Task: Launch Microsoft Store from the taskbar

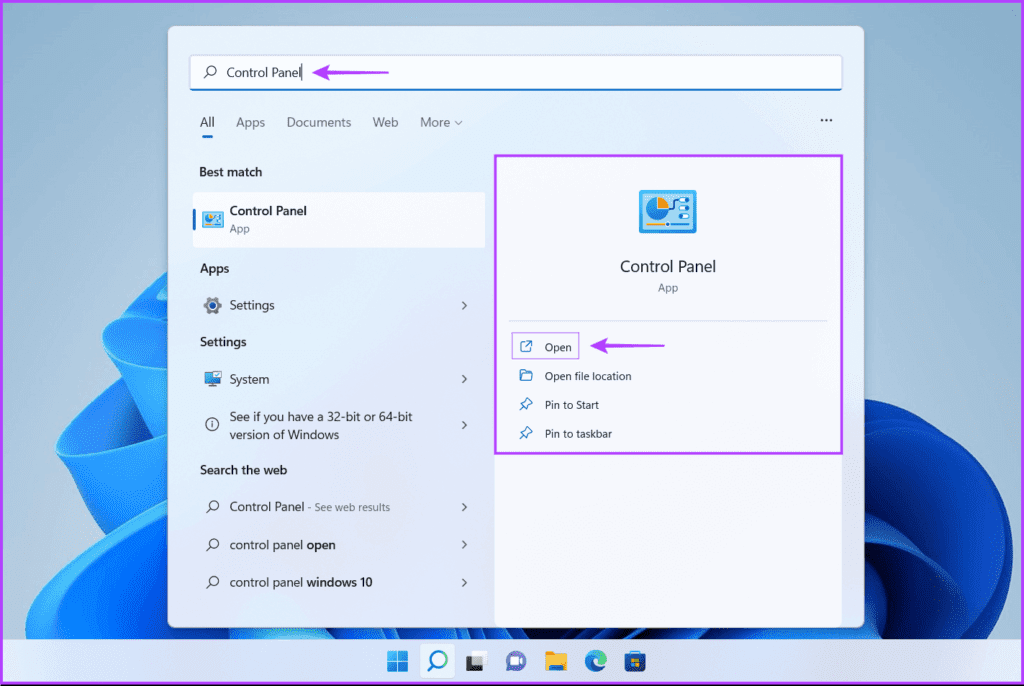Action: tap(636, 661)
